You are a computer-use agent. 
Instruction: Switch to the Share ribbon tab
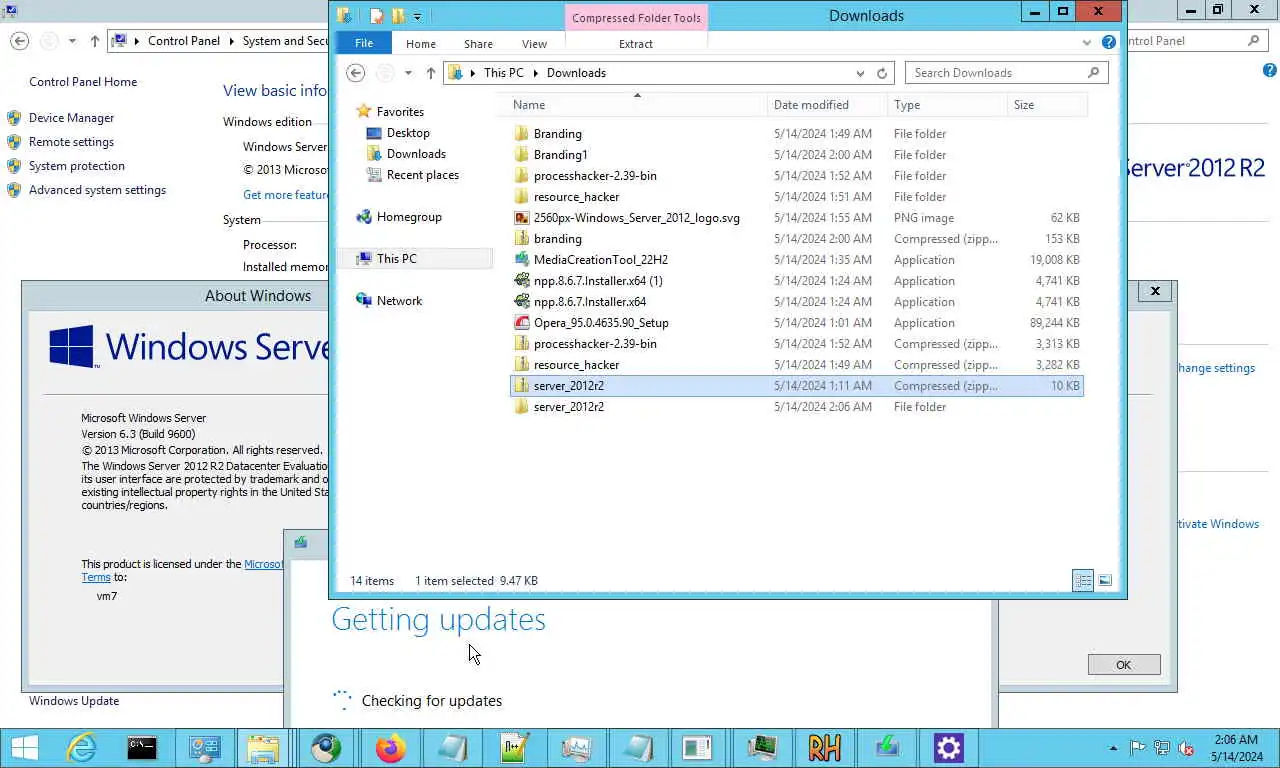tap(478, 44)
